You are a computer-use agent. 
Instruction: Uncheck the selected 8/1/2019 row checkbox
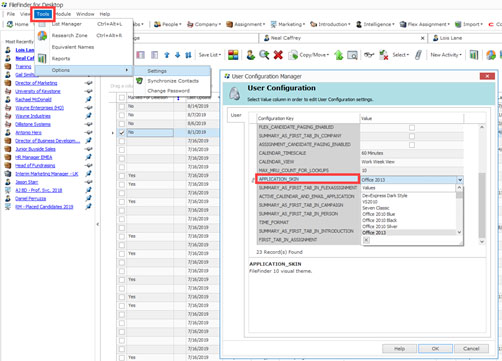tap(122, 132)
